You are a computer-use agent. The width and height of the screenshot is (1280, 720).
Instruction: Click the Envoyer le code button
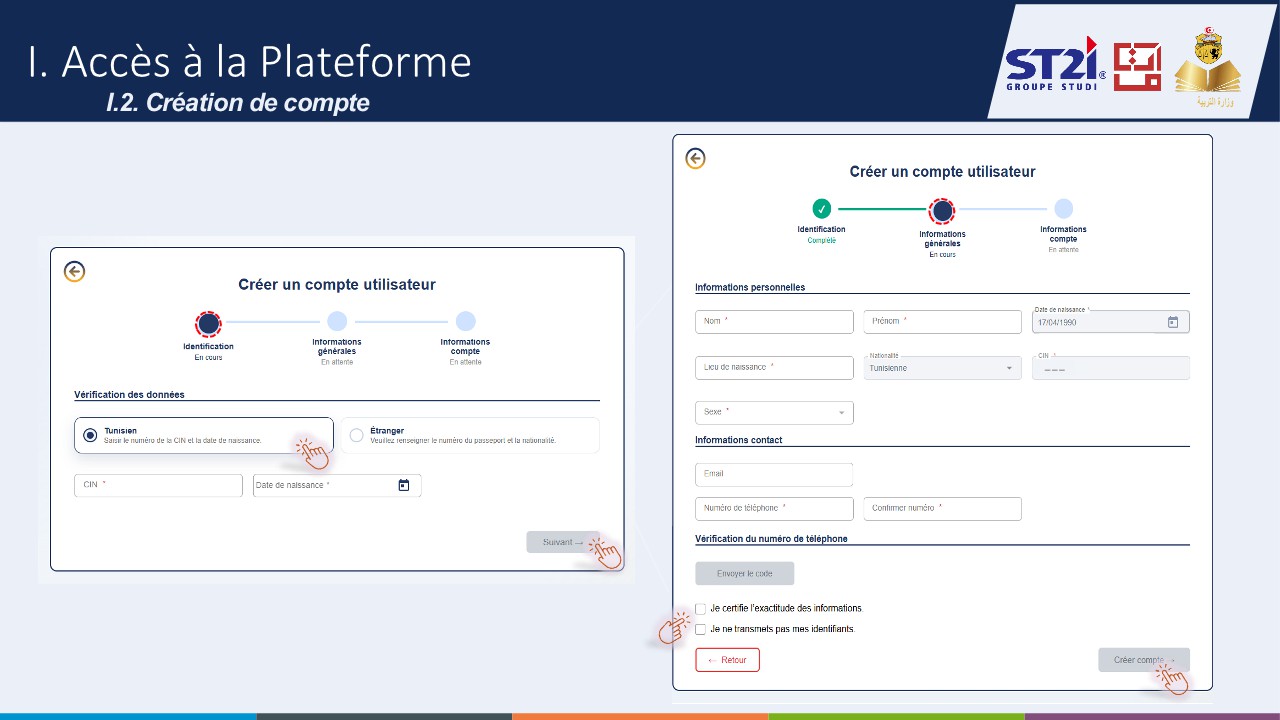(x=744, y=574)
